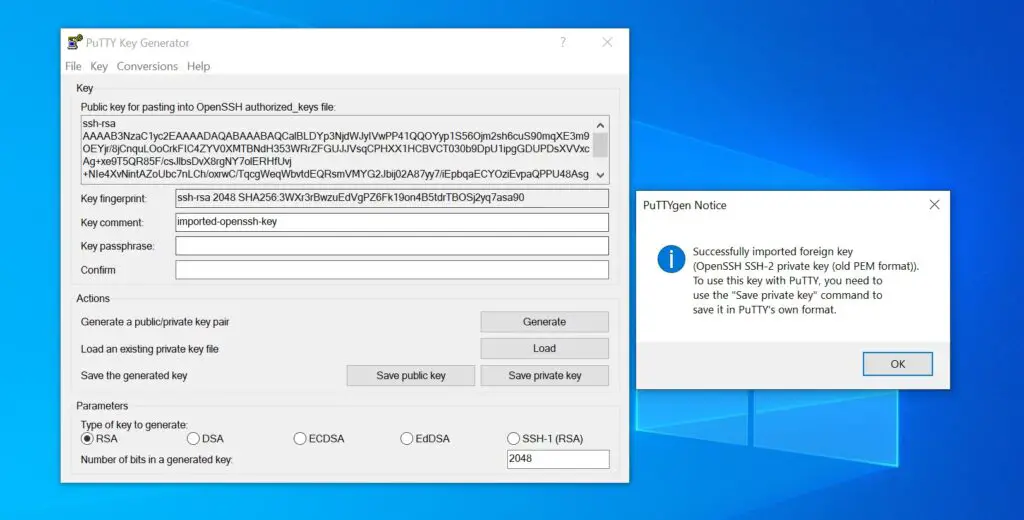
Task: Click the number of bits field showing 2048
Action: [x=558, y=459]
